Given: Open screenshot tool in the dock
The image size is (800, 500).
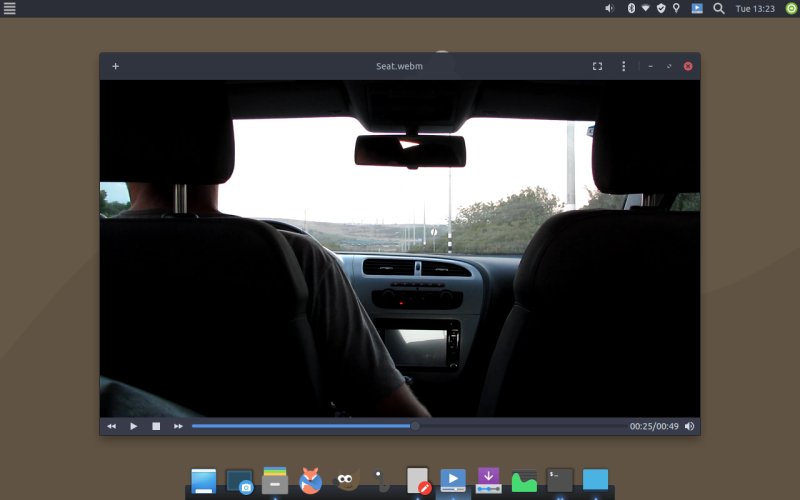Looking at the screenshot, I should 240,481.
